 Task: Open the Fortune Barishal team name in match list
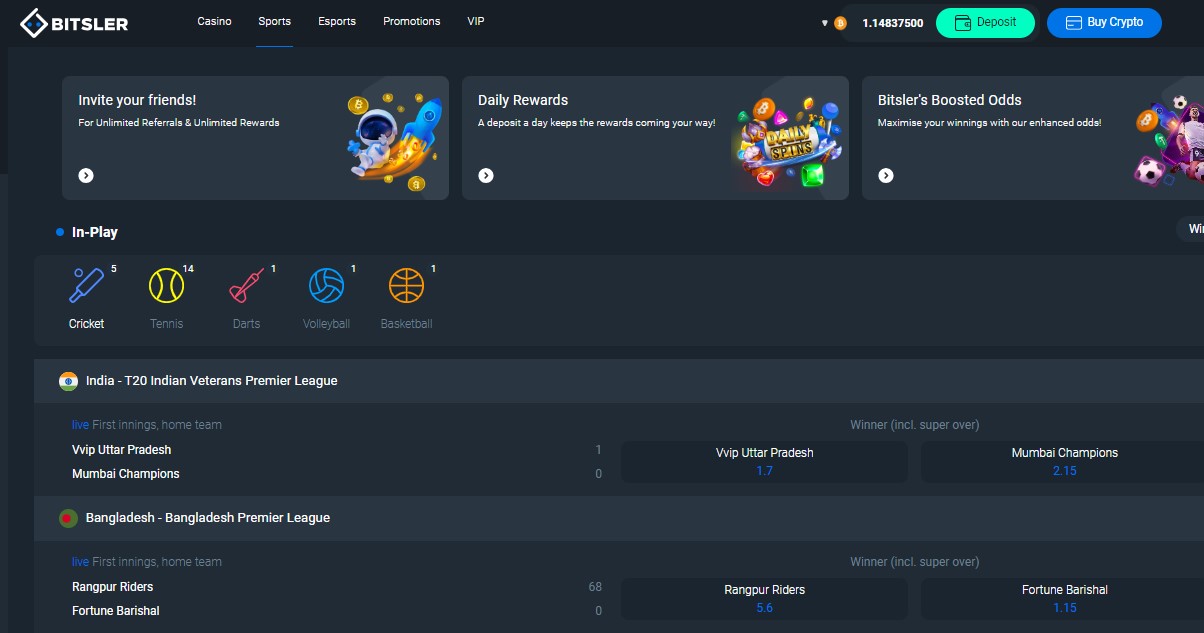click(x=116, y=611)
